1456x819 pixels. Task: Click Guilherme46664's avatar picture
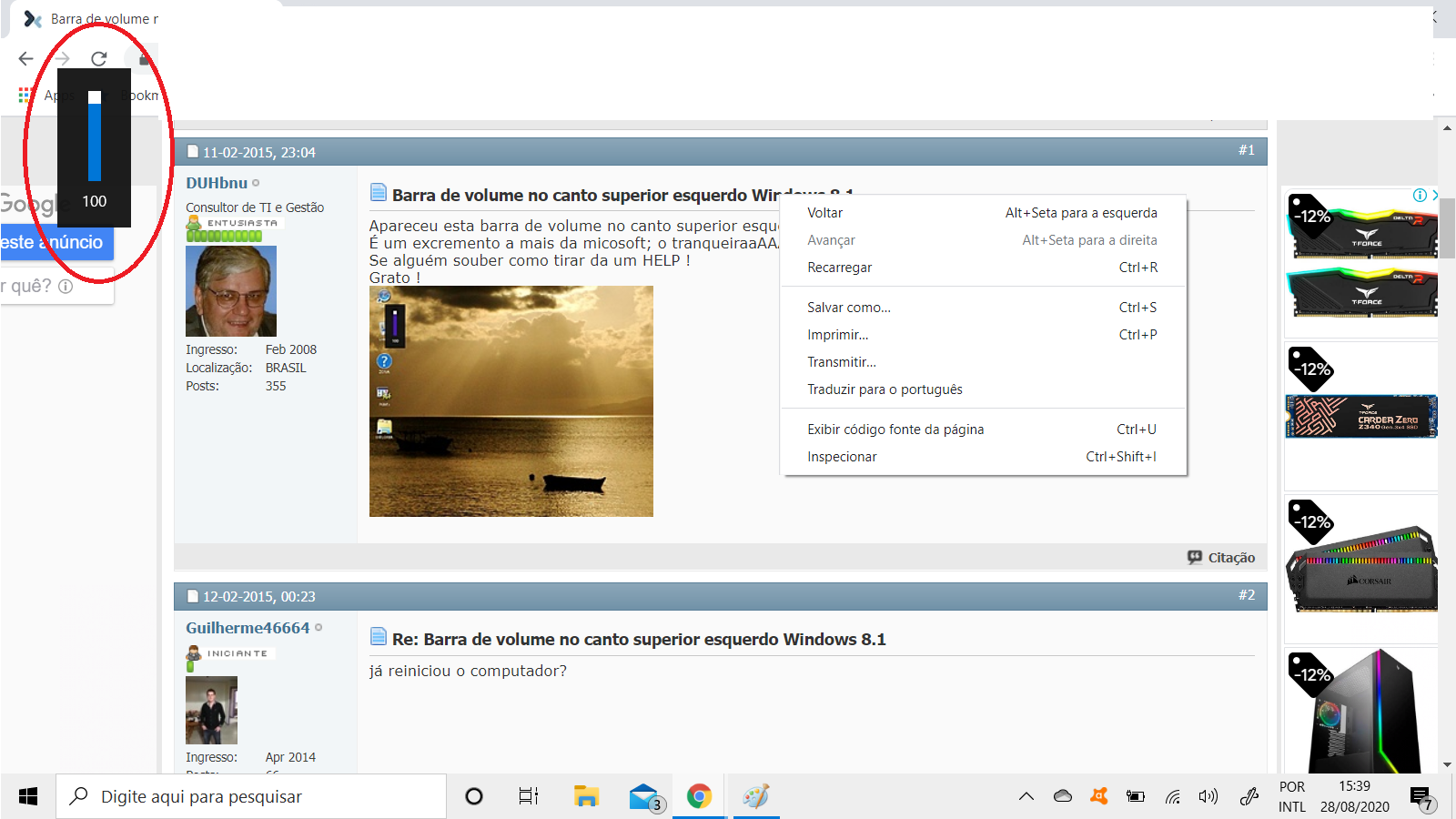coord(211,710)
